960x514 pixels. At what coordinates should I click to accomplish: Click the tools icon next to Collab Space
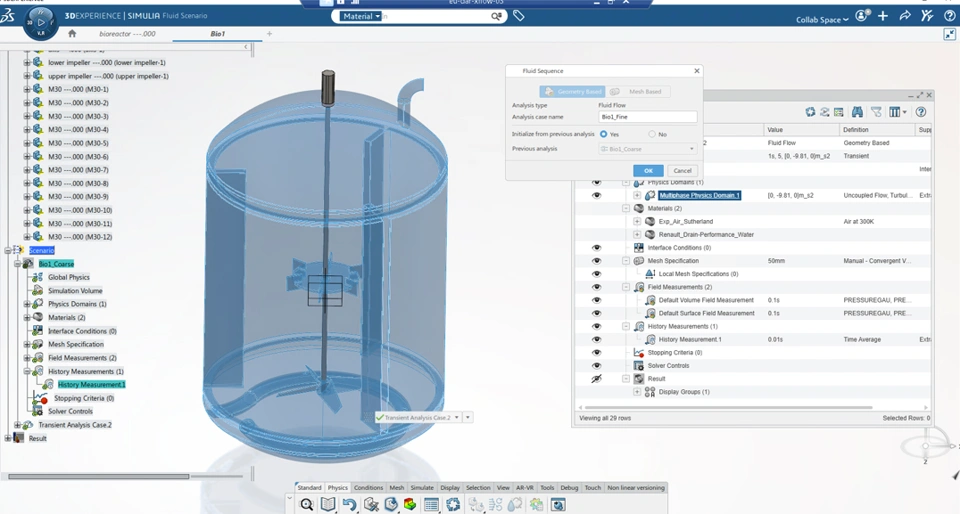(927, 16)
